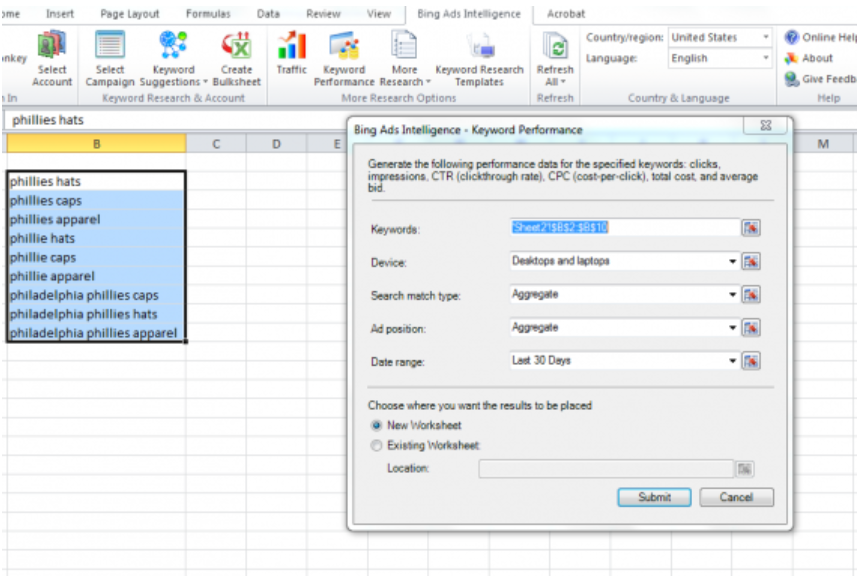857x584 pixels.
Task: Open the Country/region dropdown
Action: [766, 38]
